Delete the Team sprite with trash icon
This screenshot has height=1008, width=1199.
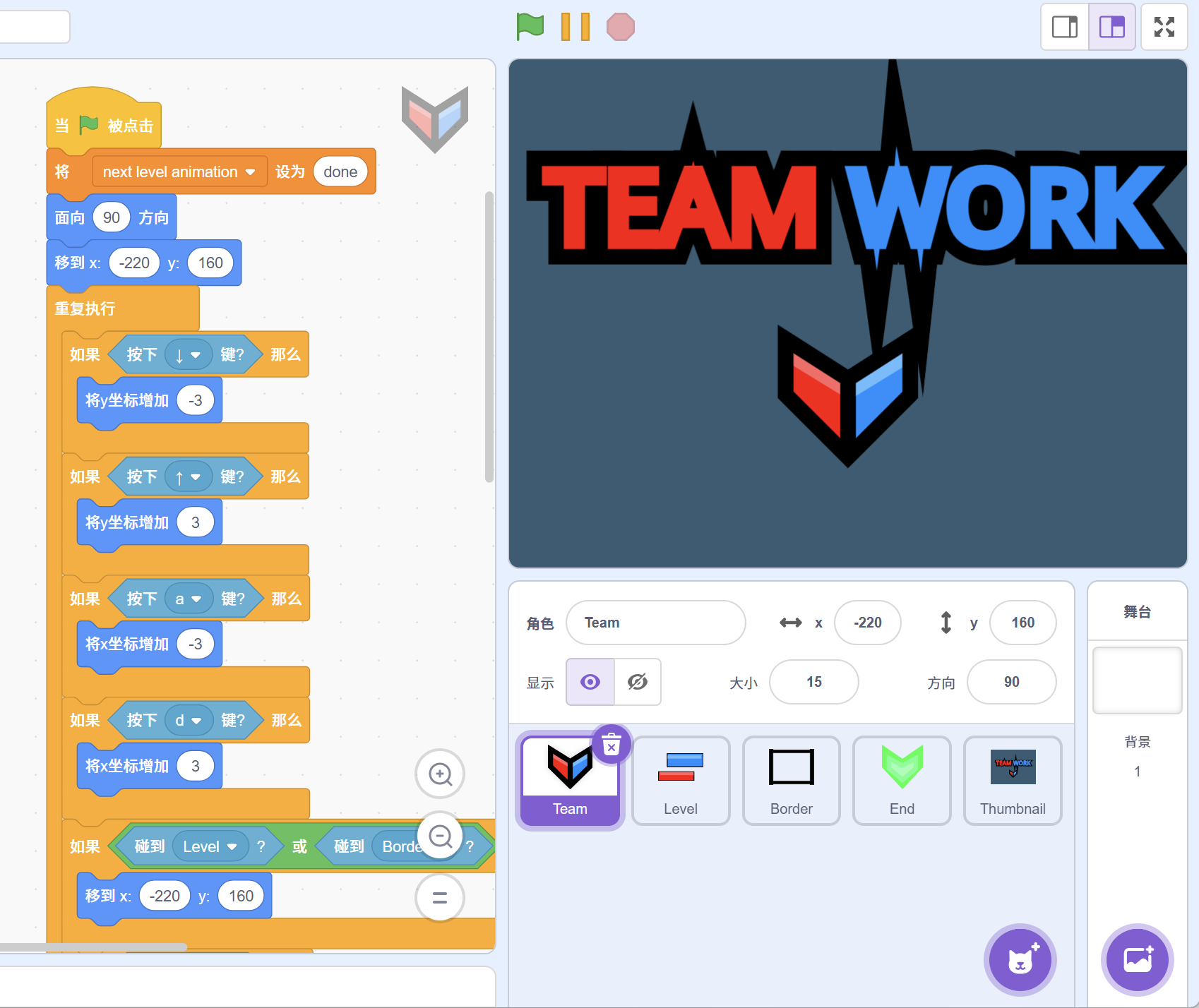(x=612, y=745)
